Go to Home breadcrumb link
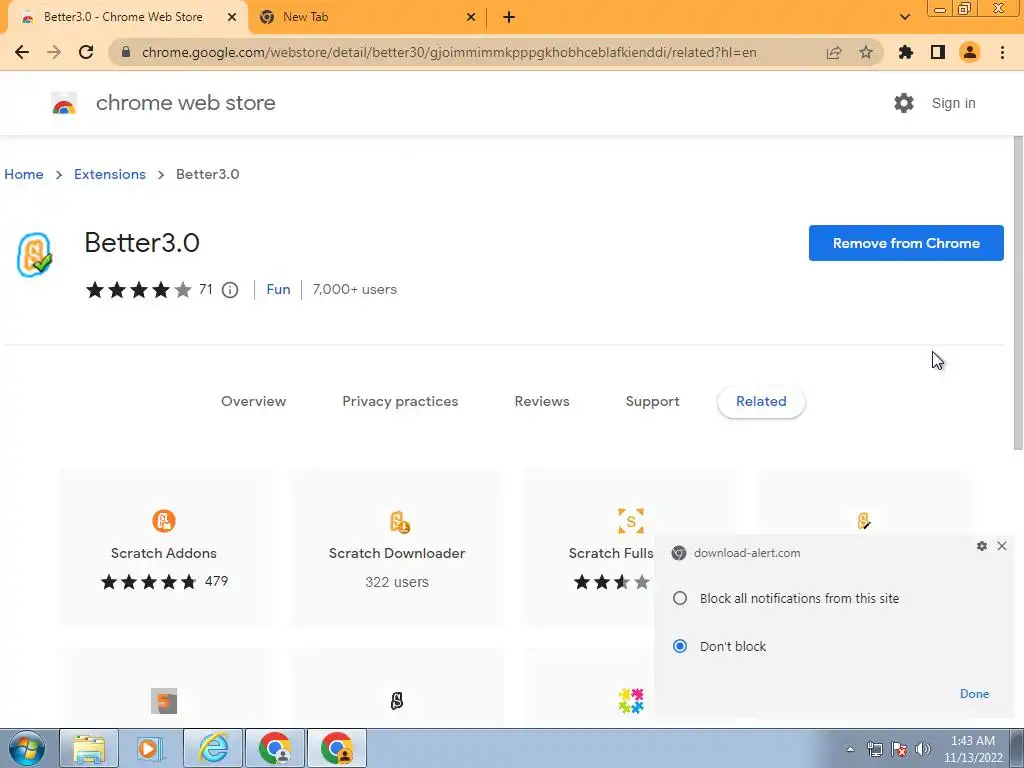Viewport: 1024px width, 768px height. click(x=24, y=174)
